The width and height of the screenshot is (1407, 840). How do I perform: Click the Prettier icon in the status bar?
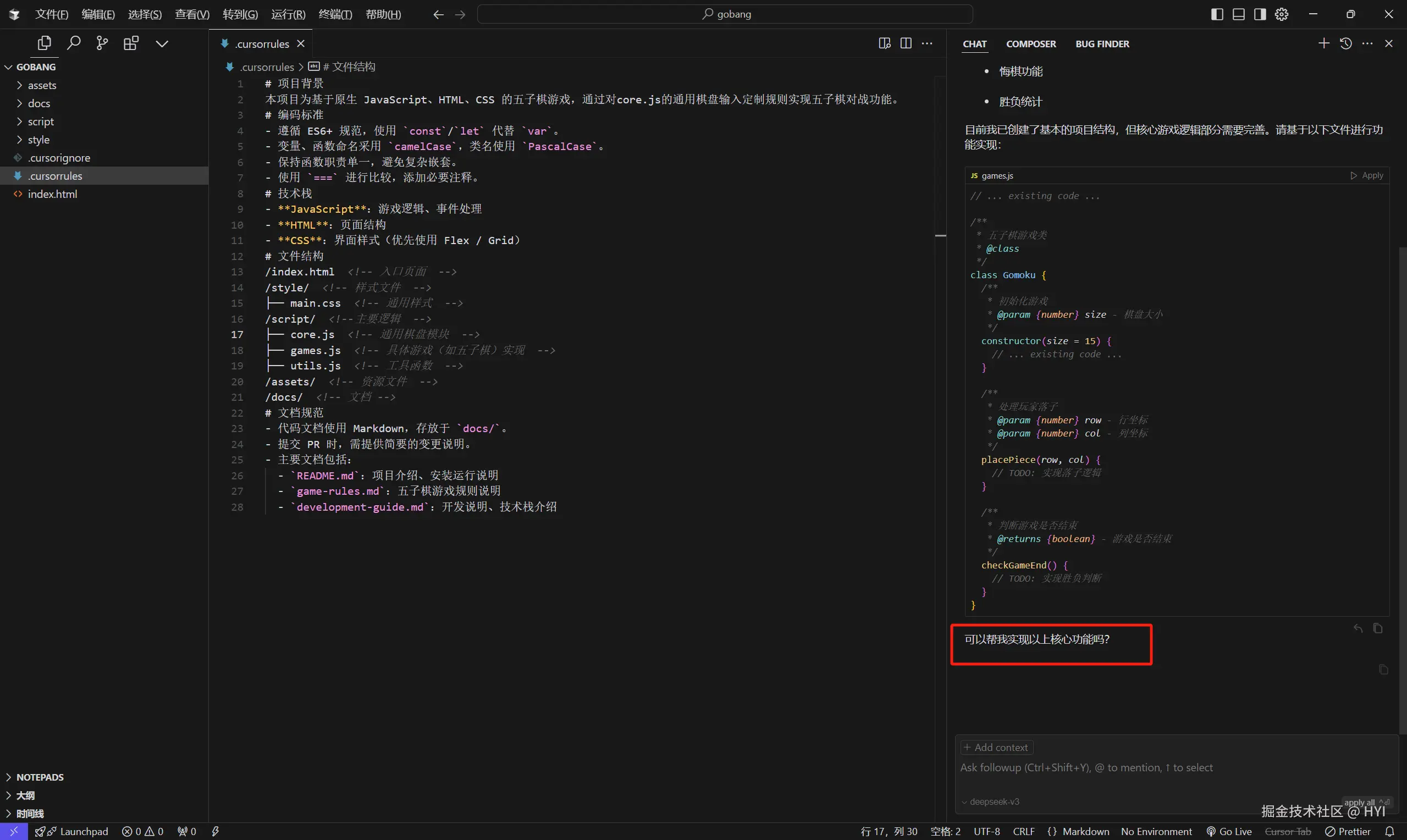pyautogui.click(x=1331, y=831)
